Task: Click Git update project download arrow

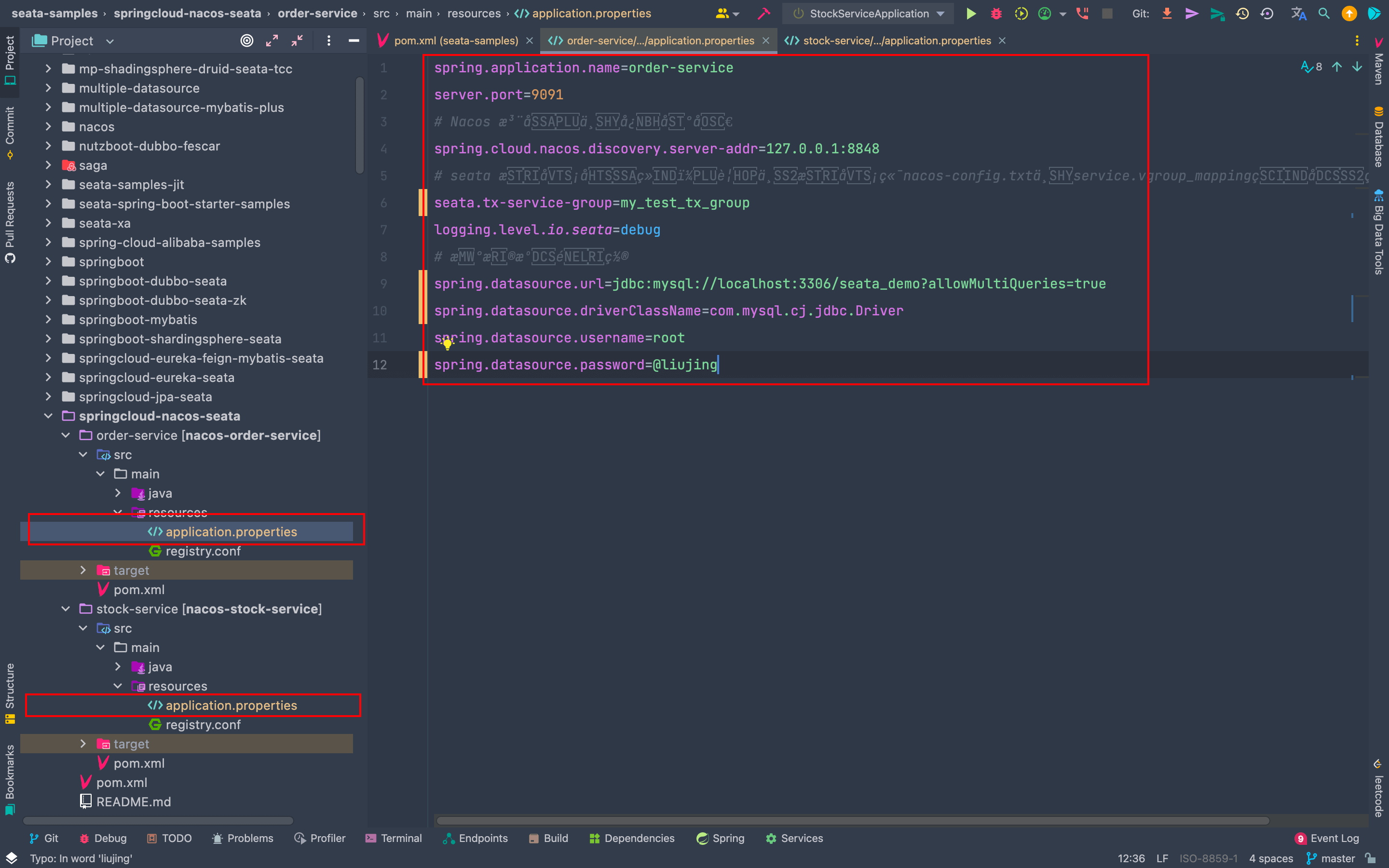Action: click(x=1167, y=14)
